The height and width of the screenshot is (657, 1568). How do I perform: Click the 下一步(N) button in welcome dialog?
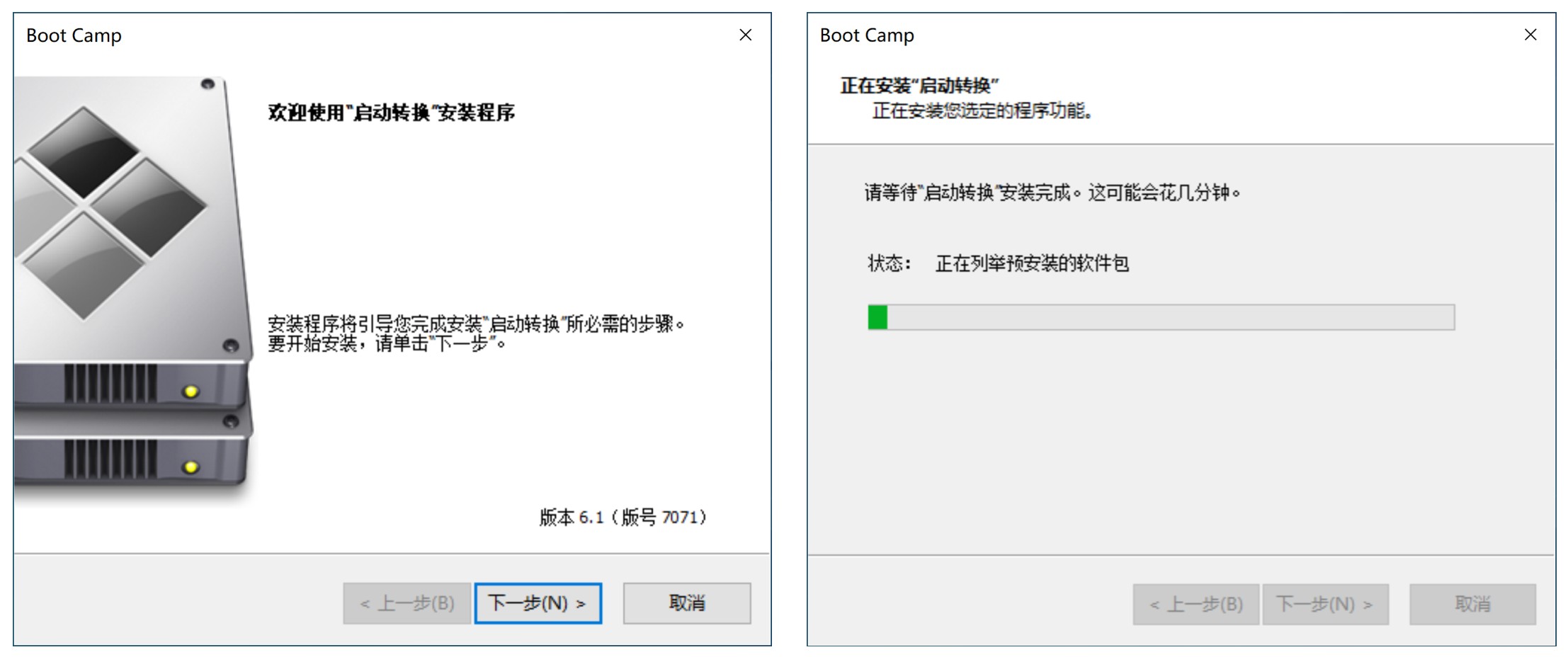(538, 603)
